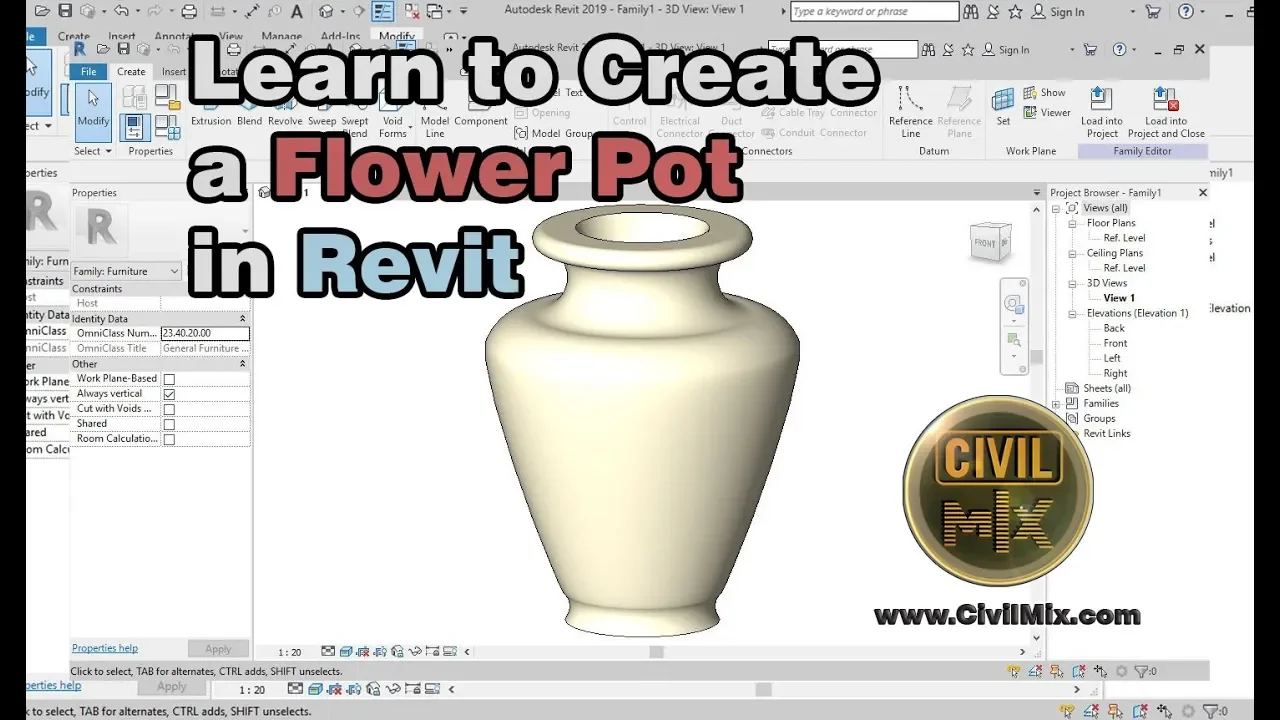Collapse the Elevations (Elevation 1) node
The width and height of the screenshot is (1280, 720).
pyautogui.click(x=1071, y=313)
